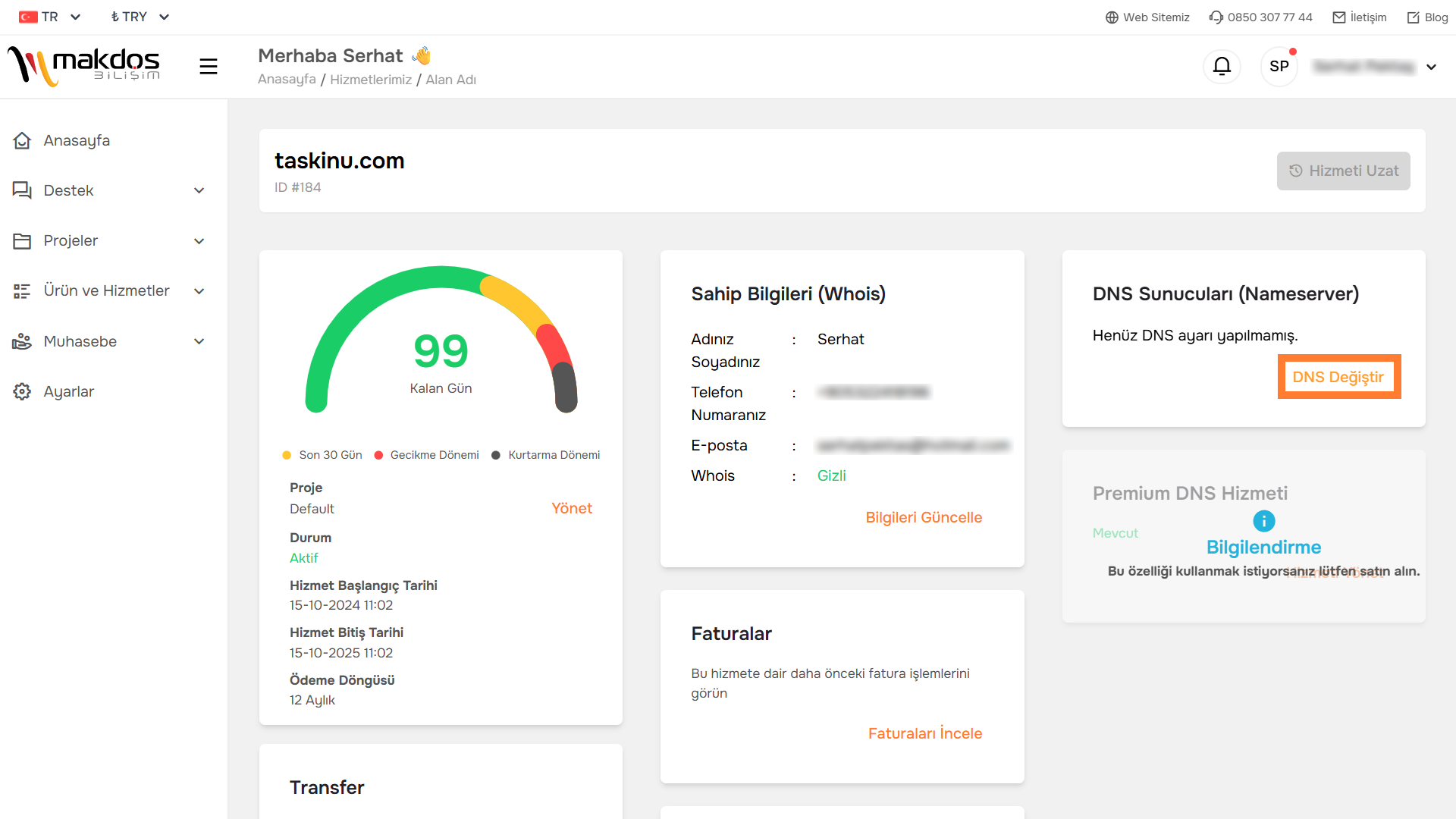Click Bilgileri Güncelle link
The width and height of the screenshot is (1456, 819).
point(924,517)
